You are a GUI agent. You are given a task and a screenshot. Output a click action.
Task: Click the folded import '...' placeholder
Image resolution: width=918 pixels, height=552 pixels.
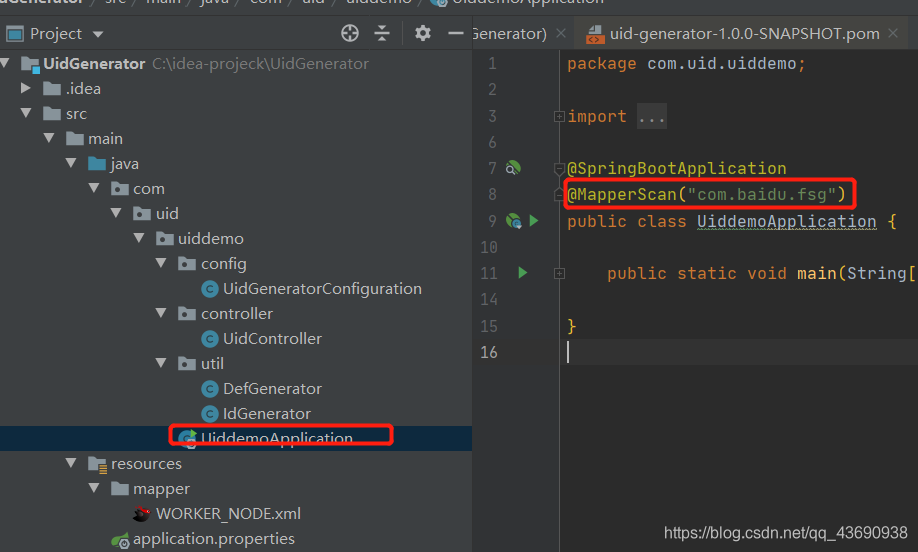[x=652, y=116]
